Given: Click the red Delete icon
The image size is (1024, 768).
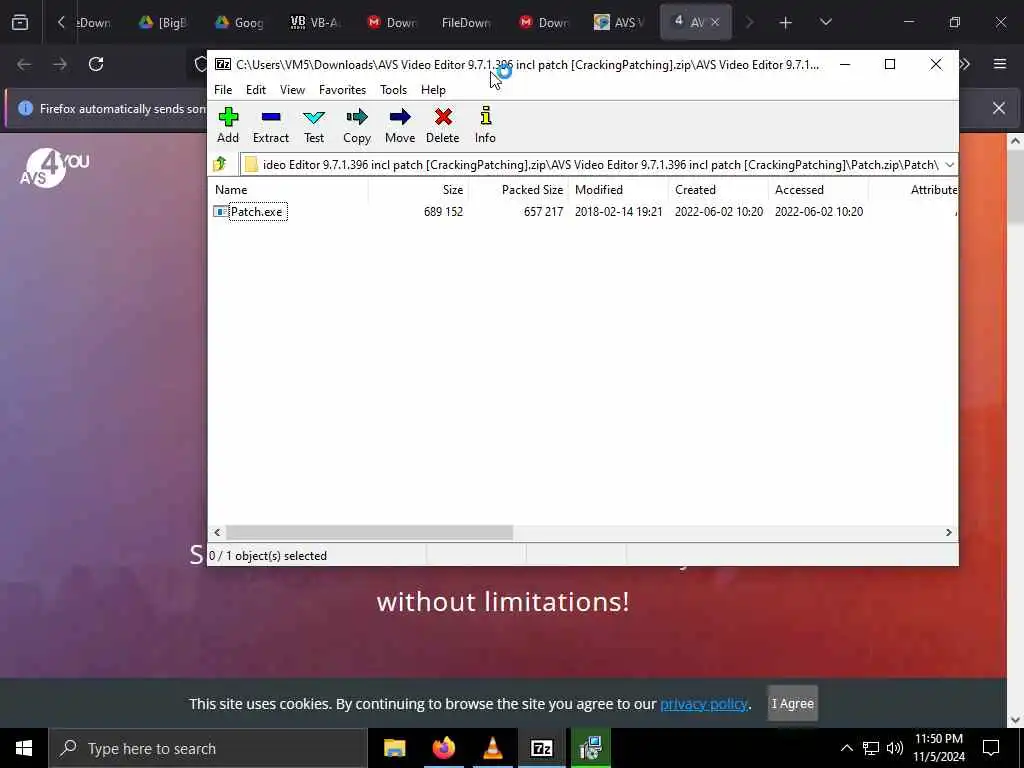Looking at the screenshot, I should tap(443, 125).
